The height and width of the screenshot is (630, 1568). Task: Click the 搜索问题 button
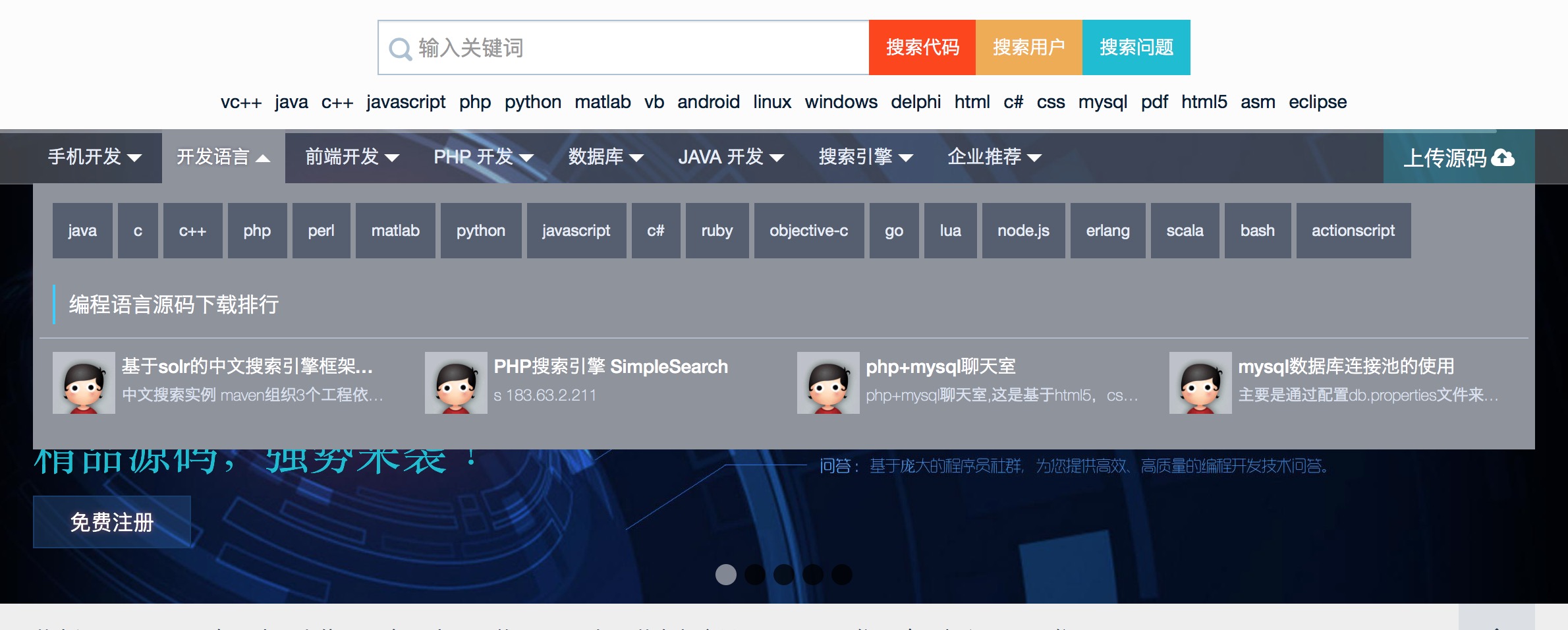tap(1136, 47)
